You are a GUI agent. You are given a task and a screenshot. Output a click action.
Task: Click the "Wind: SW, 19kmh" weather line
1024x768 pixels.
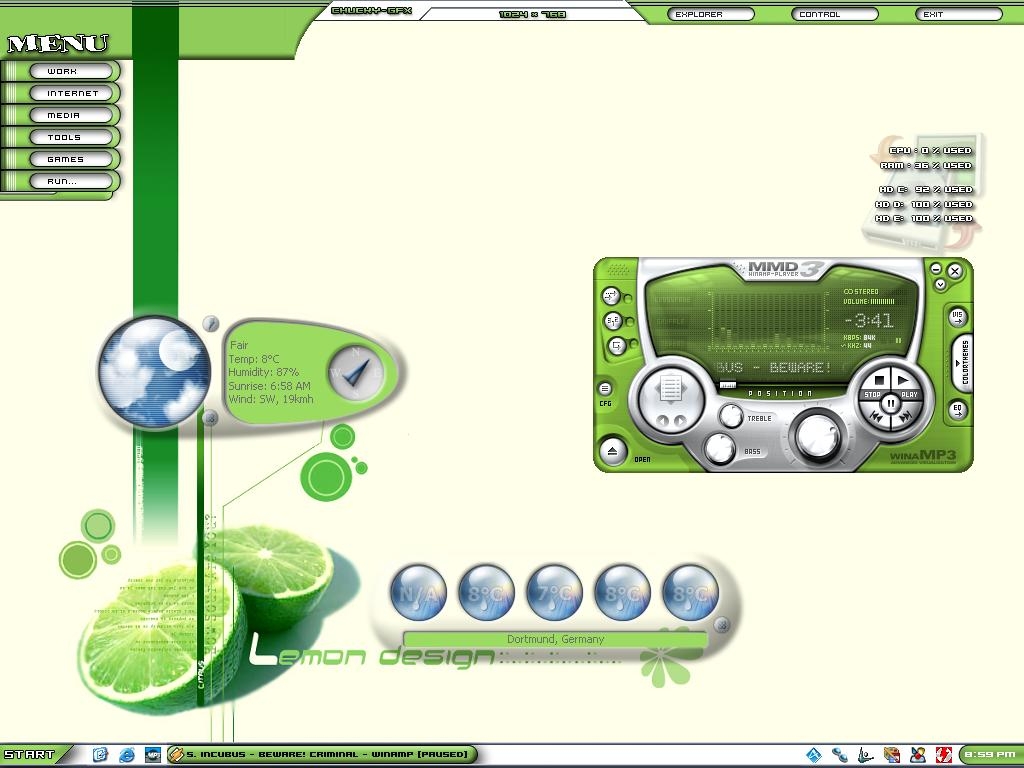click(270, 399)
